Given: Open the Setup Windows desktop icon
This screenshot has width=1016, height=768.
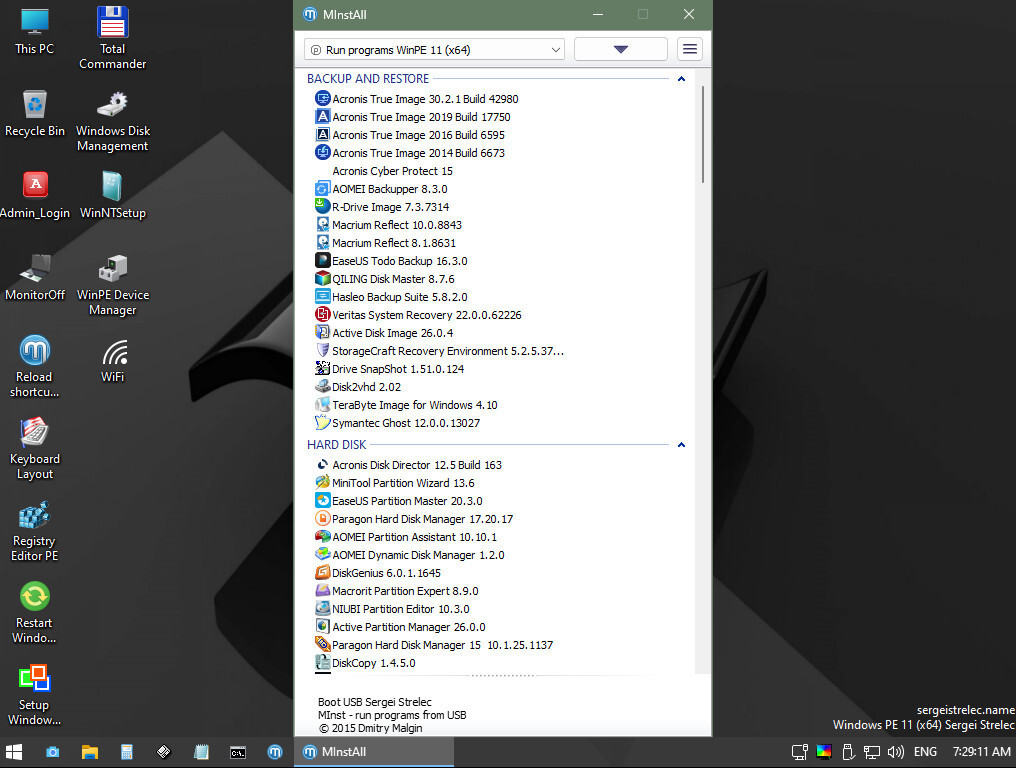Looking at the screenshot, I should (34, 695).
